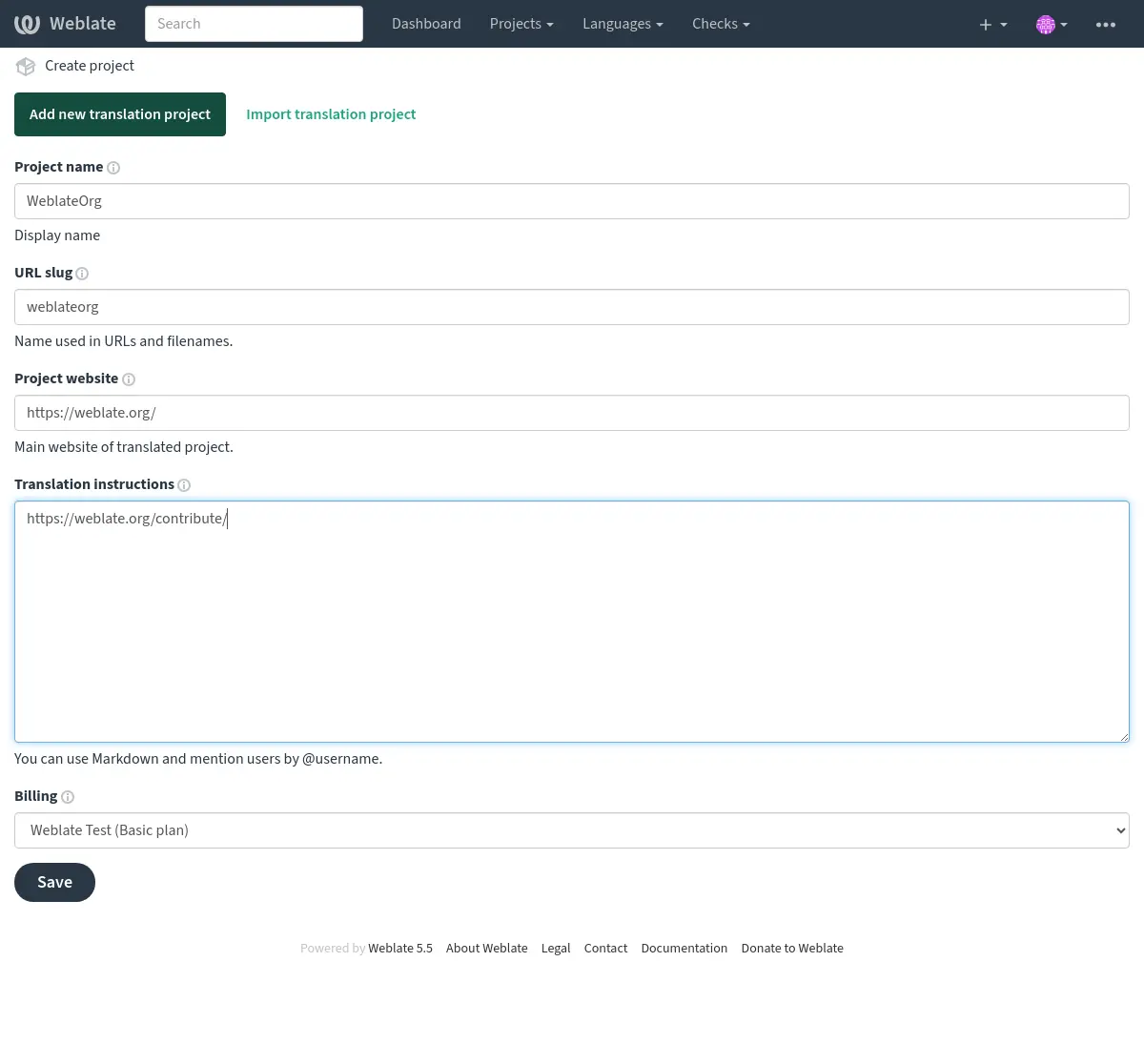Select Add new translation project tab
Screen dimensions: 1144x1064
[x=120, y=114]
